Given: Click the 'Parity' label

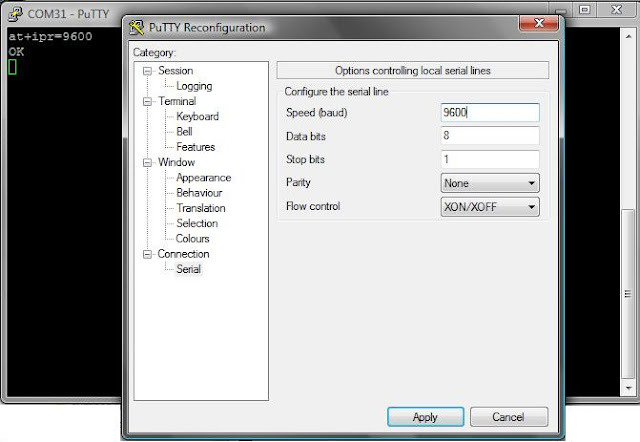Looking at the screenshot, I should (298, 182).
